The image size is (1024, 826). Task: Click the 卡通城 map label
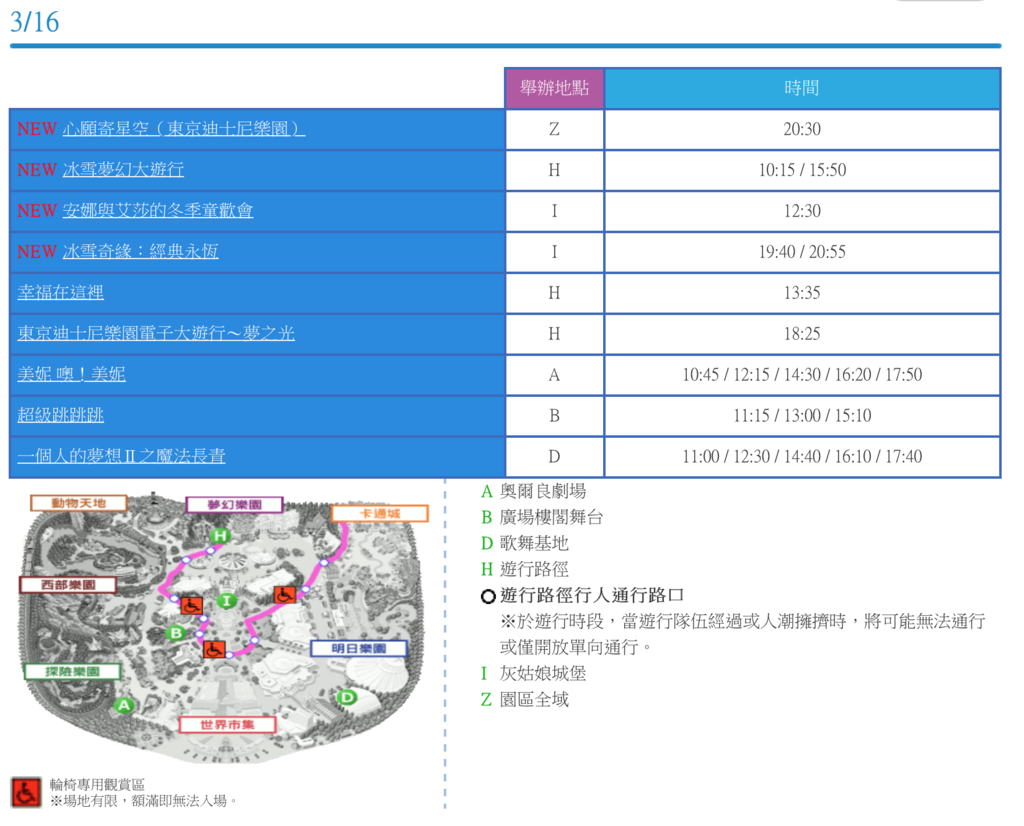tap(380, 513)
